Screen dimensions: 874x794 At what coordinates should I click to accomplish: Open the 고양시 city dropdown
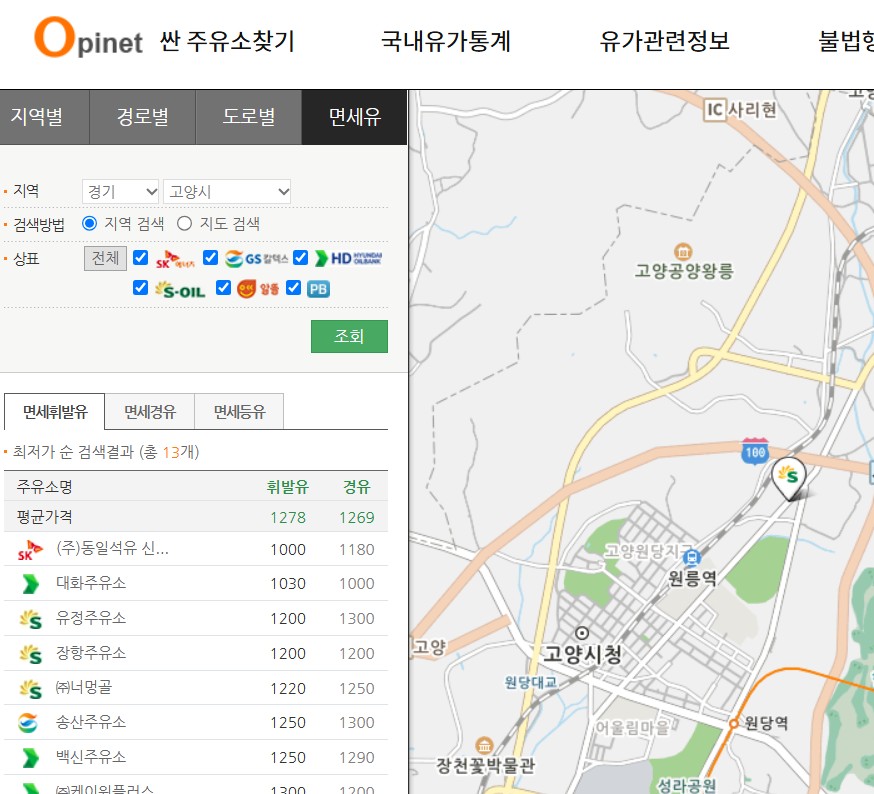click(226, 191)
